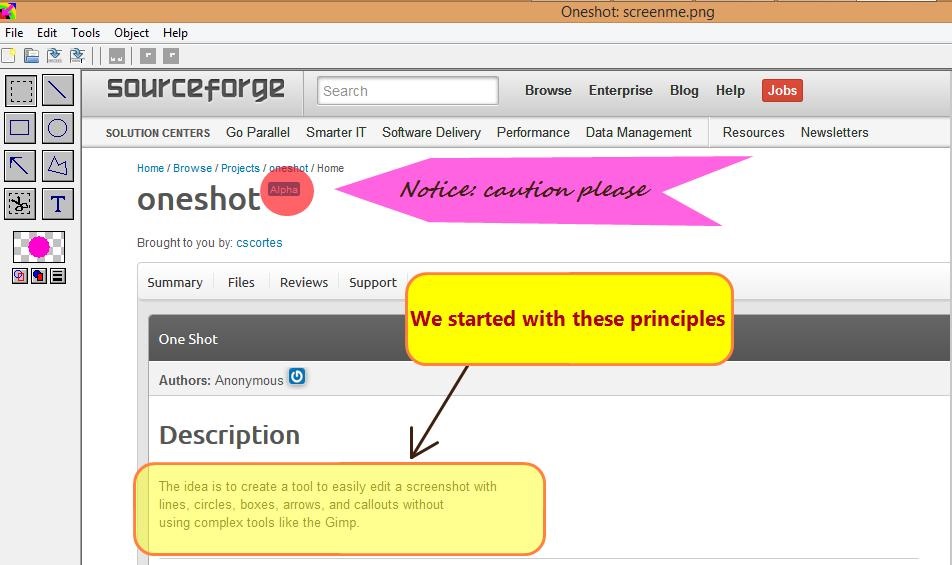Select the dashed rectangle selection tool
952x565 pixels.
tap(21, 91)
